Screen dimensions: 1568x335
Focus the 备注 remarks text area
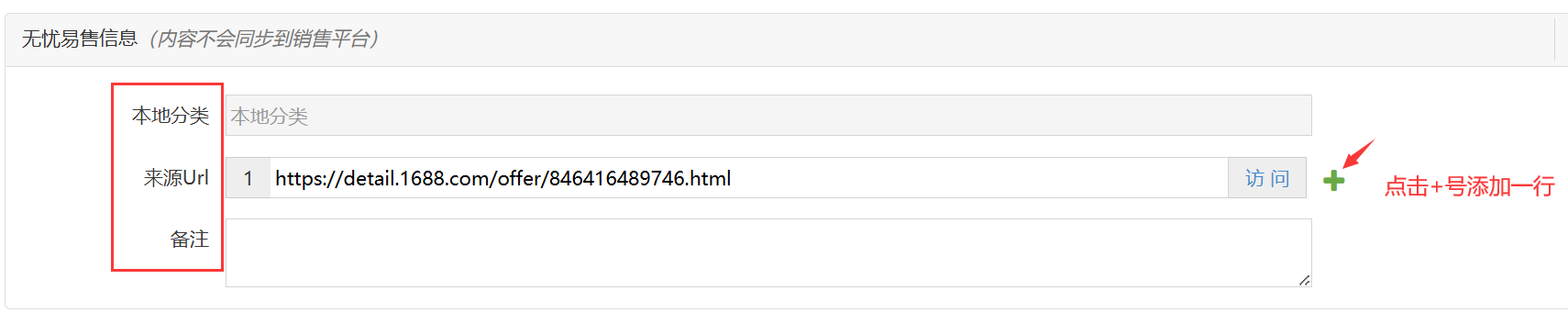pyautogui.click(x=768, y=253)
